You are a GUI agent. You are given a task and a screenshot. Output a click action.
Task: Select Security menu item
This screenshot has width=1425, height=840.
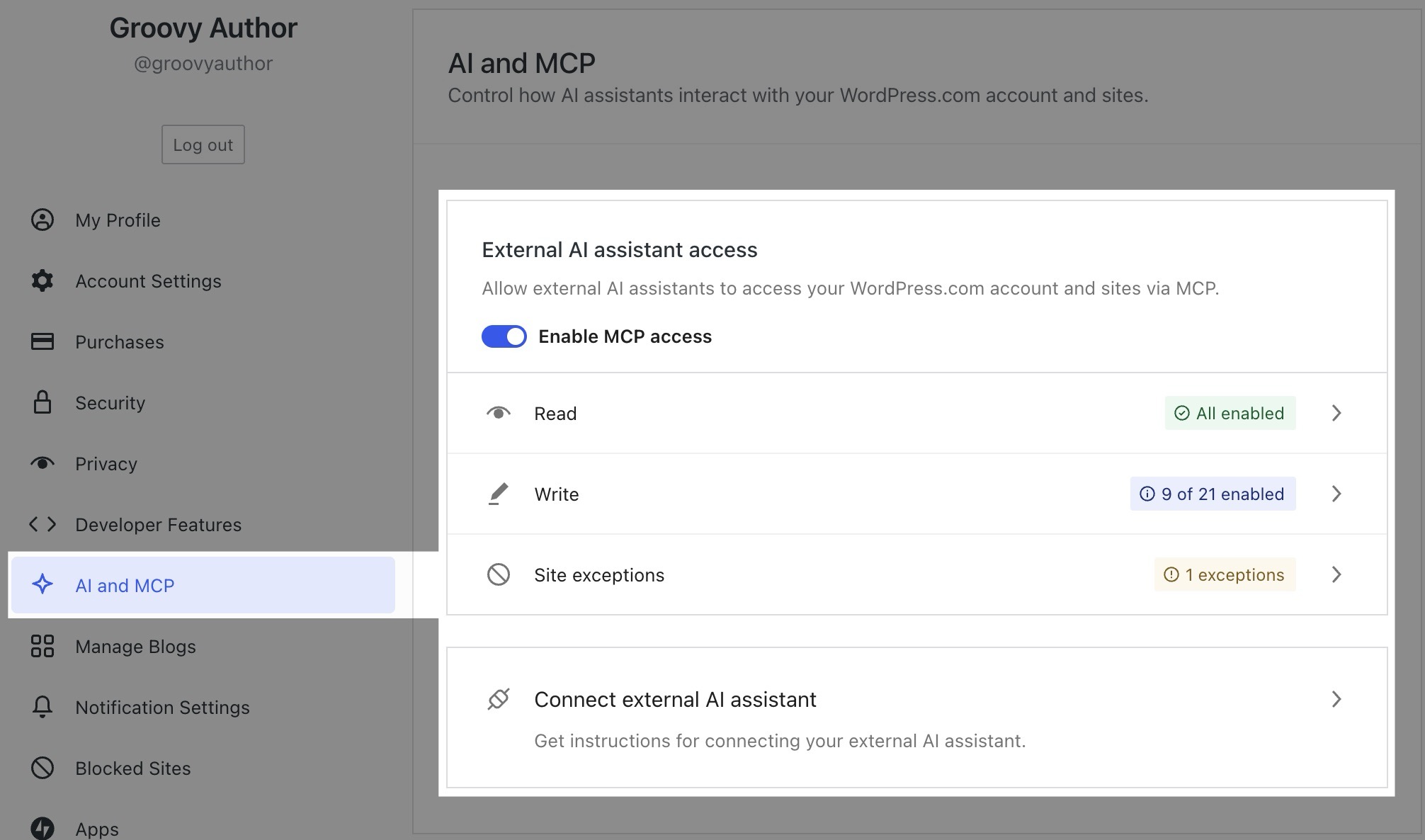click(x=203, y=403)
